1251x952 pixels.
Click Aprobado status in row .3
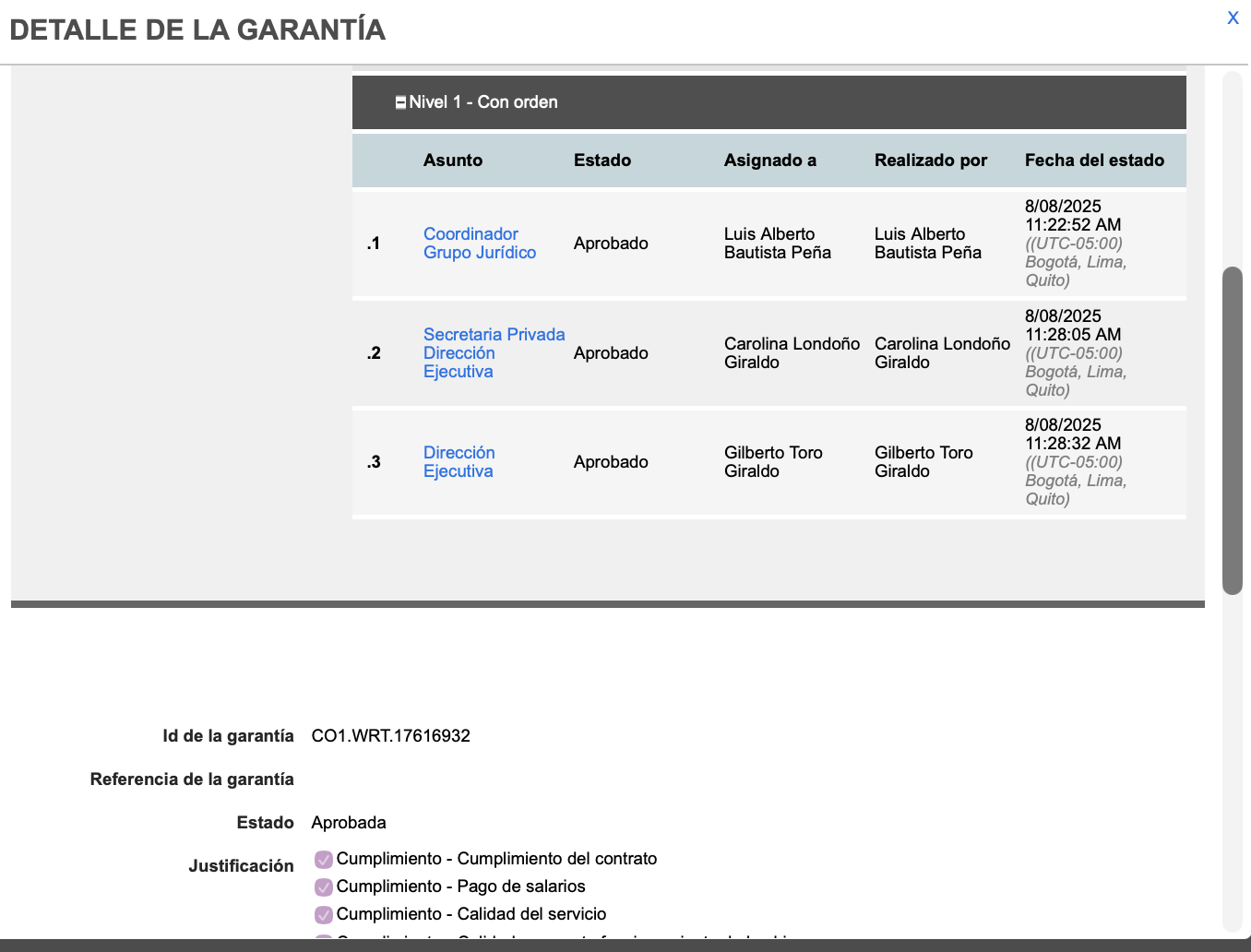[x=611, y=462]
